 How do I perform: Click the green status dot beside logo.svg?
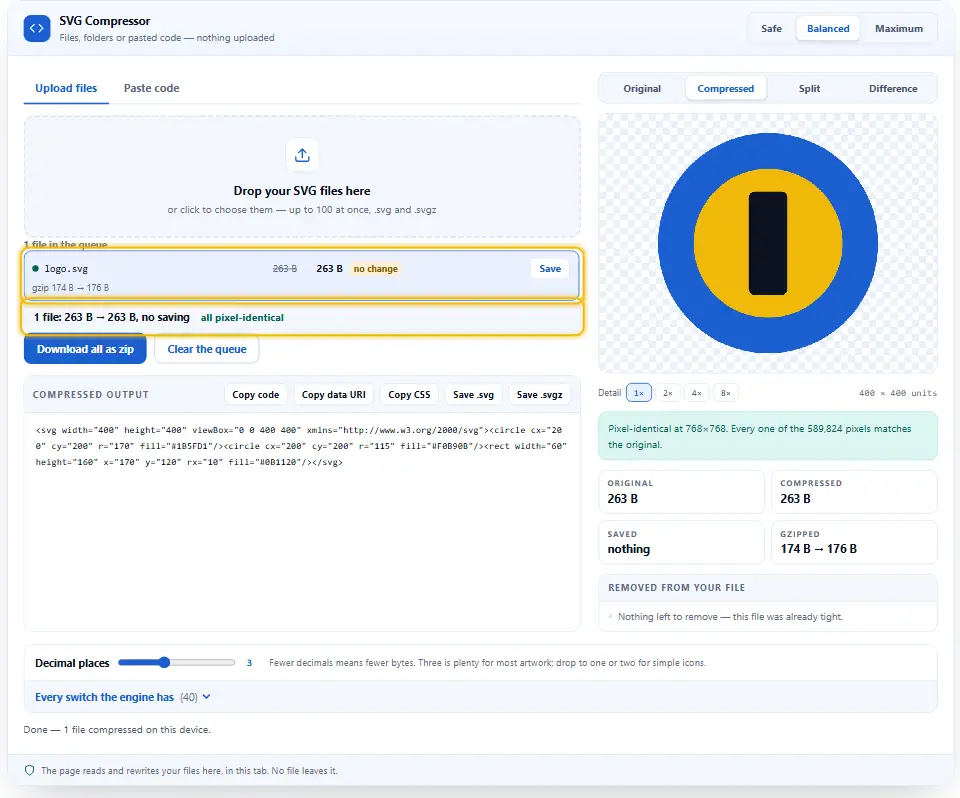pyautogui.click(x=36, y=268)
